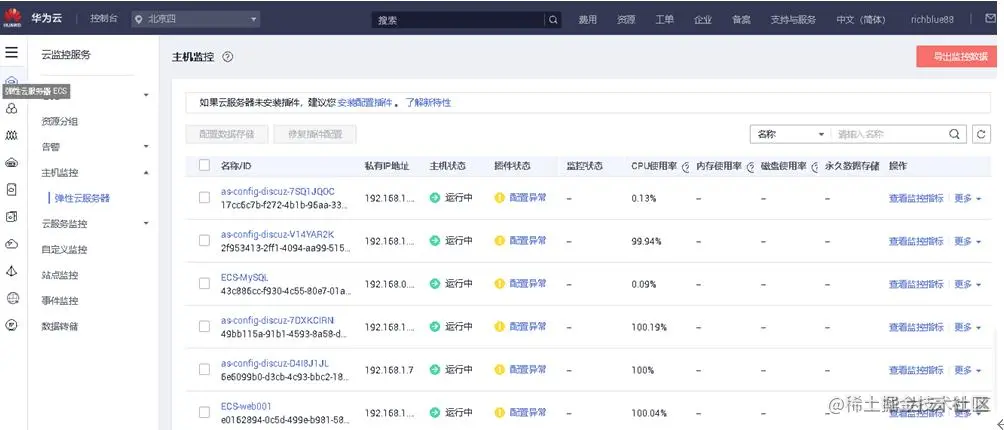Image resolution: width=1004 pixels, height=430 pixels.
Task: Open the 了解新特性 link
Action: pyautogui.click(x=428, y=102)
